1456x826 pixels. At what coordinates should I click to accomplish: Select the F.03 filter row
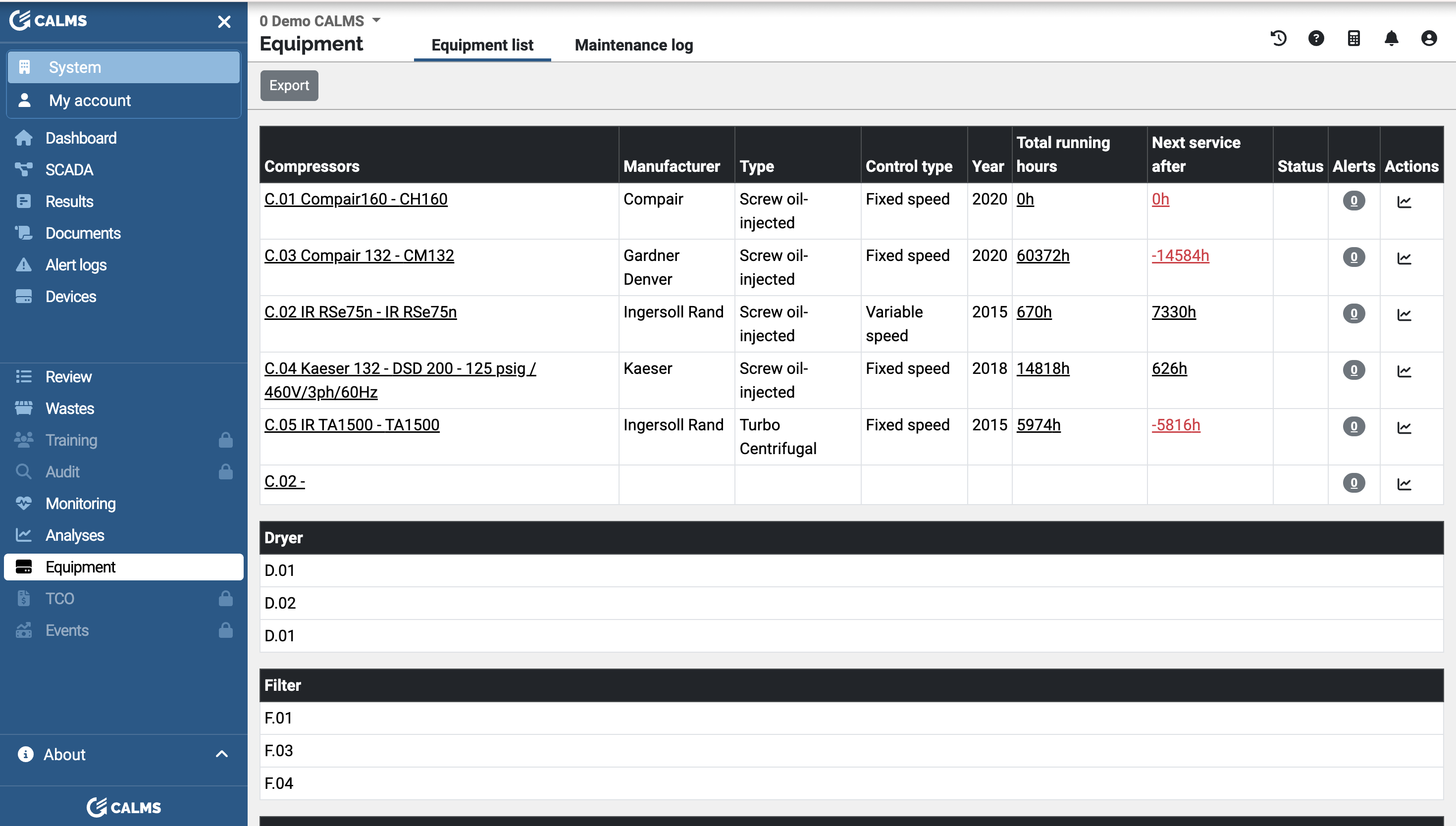[x=851, y=751]
